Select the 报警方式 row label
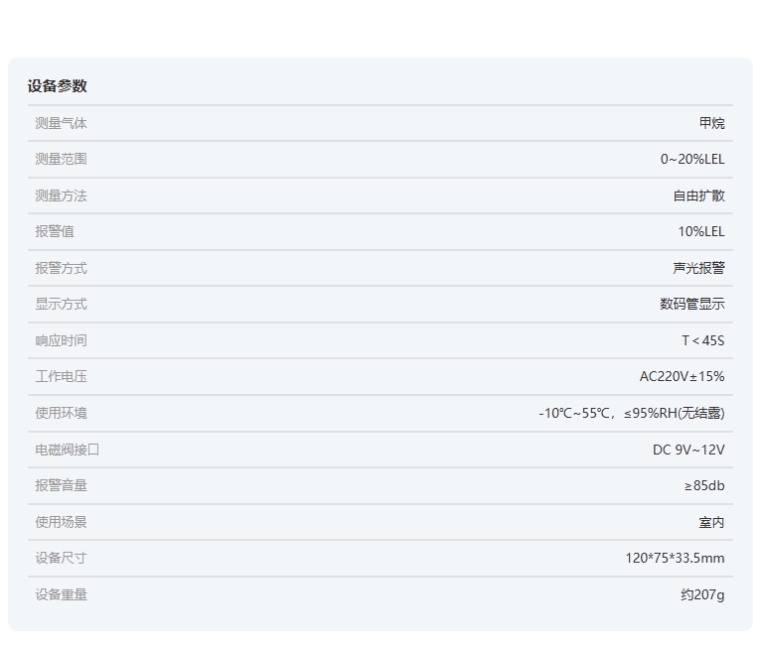760x647 pixels. click(x=61, y=268)
